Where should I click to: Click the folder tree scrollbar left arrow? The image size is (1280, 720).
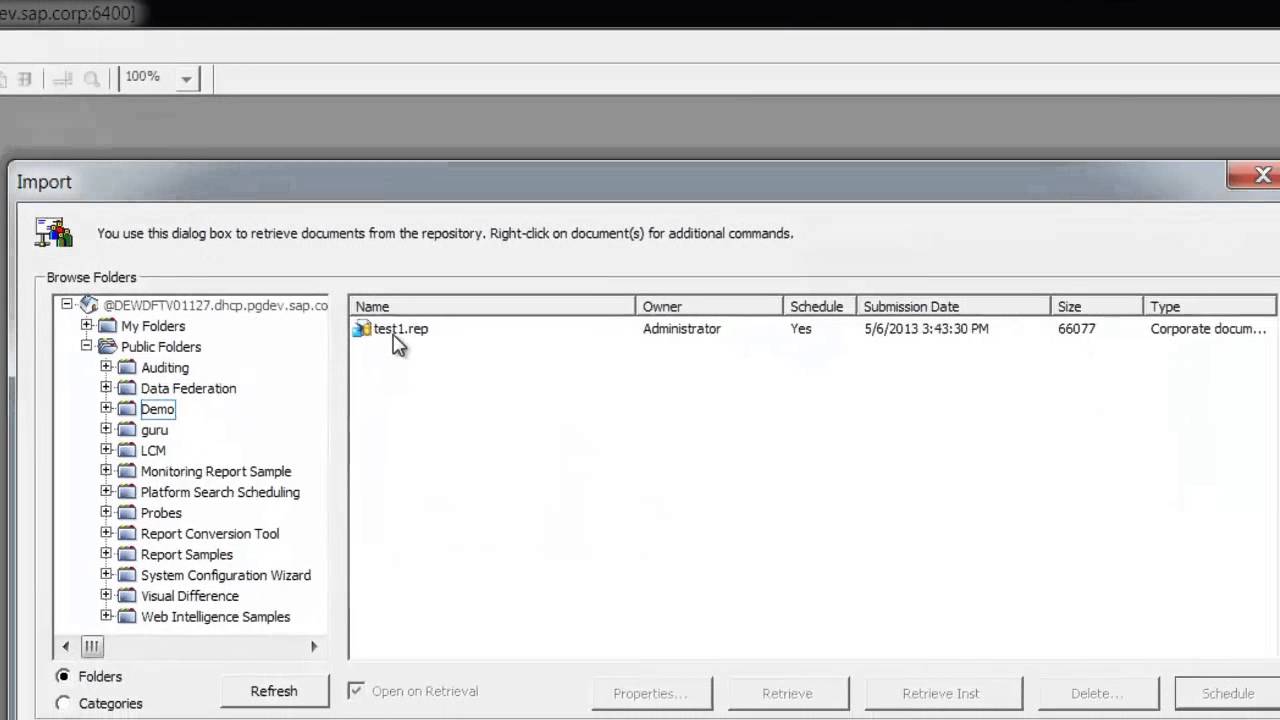click(66, 646)
